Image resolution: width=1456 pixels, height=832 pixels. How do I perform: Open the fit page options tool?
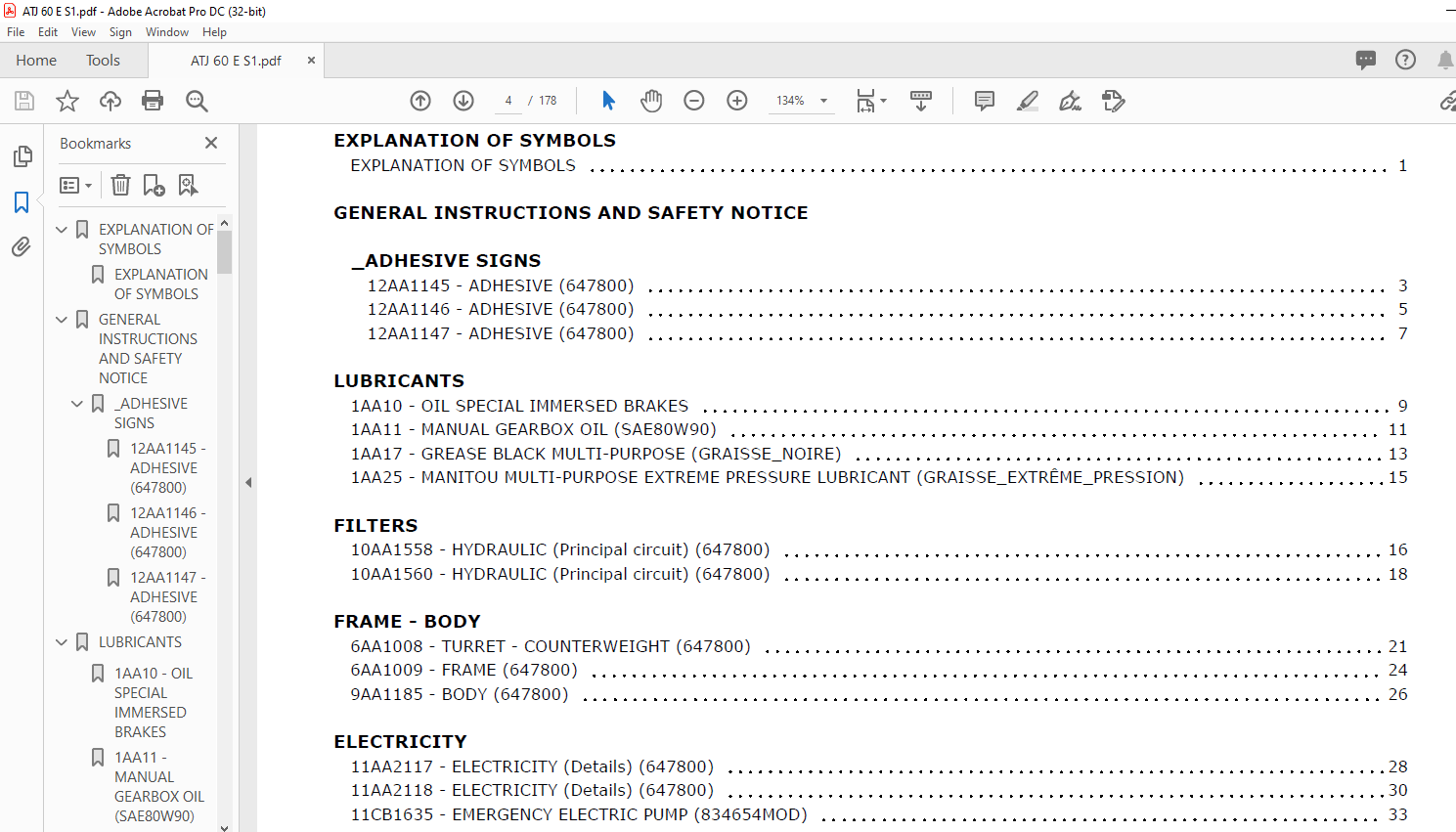pyautogui.click(x=870, y=101)
